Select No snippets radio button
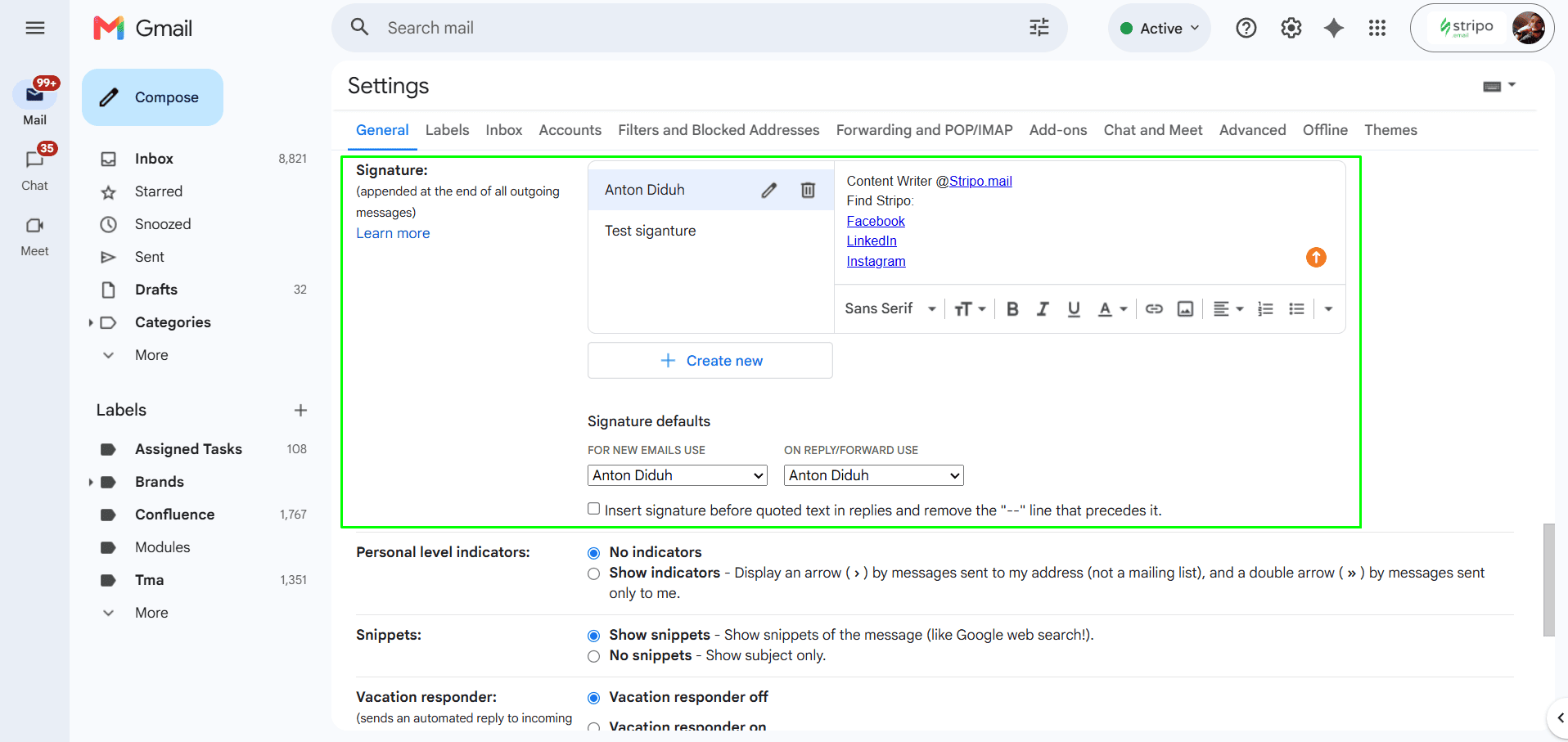1568x742 pixels. [x=594, y=656]
